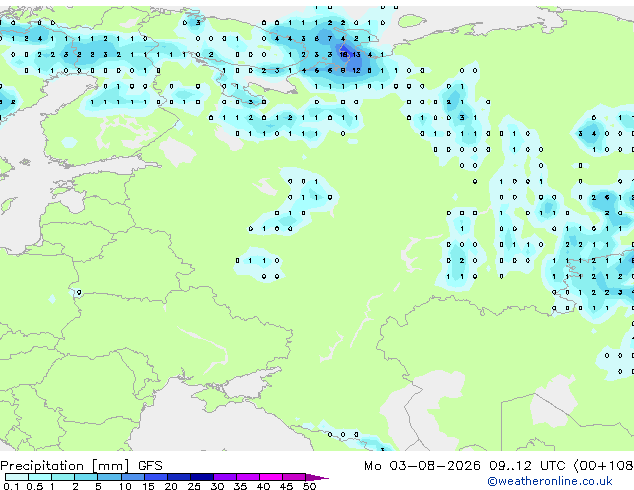Click the 'Mo 03-08-2026' date text
Screen dimensions: 634x490
pos(422,466)
